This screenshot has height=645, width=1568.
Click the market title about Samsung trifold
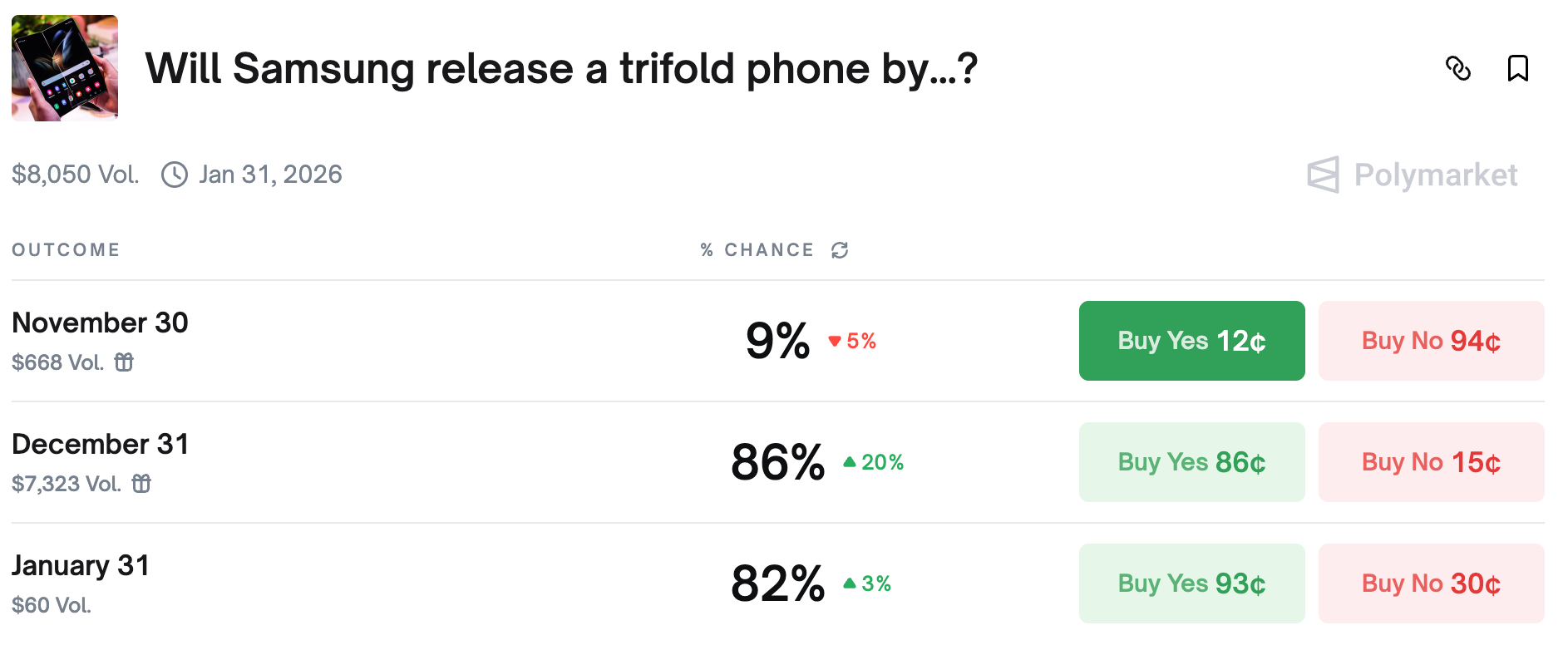tap(561, 68)
